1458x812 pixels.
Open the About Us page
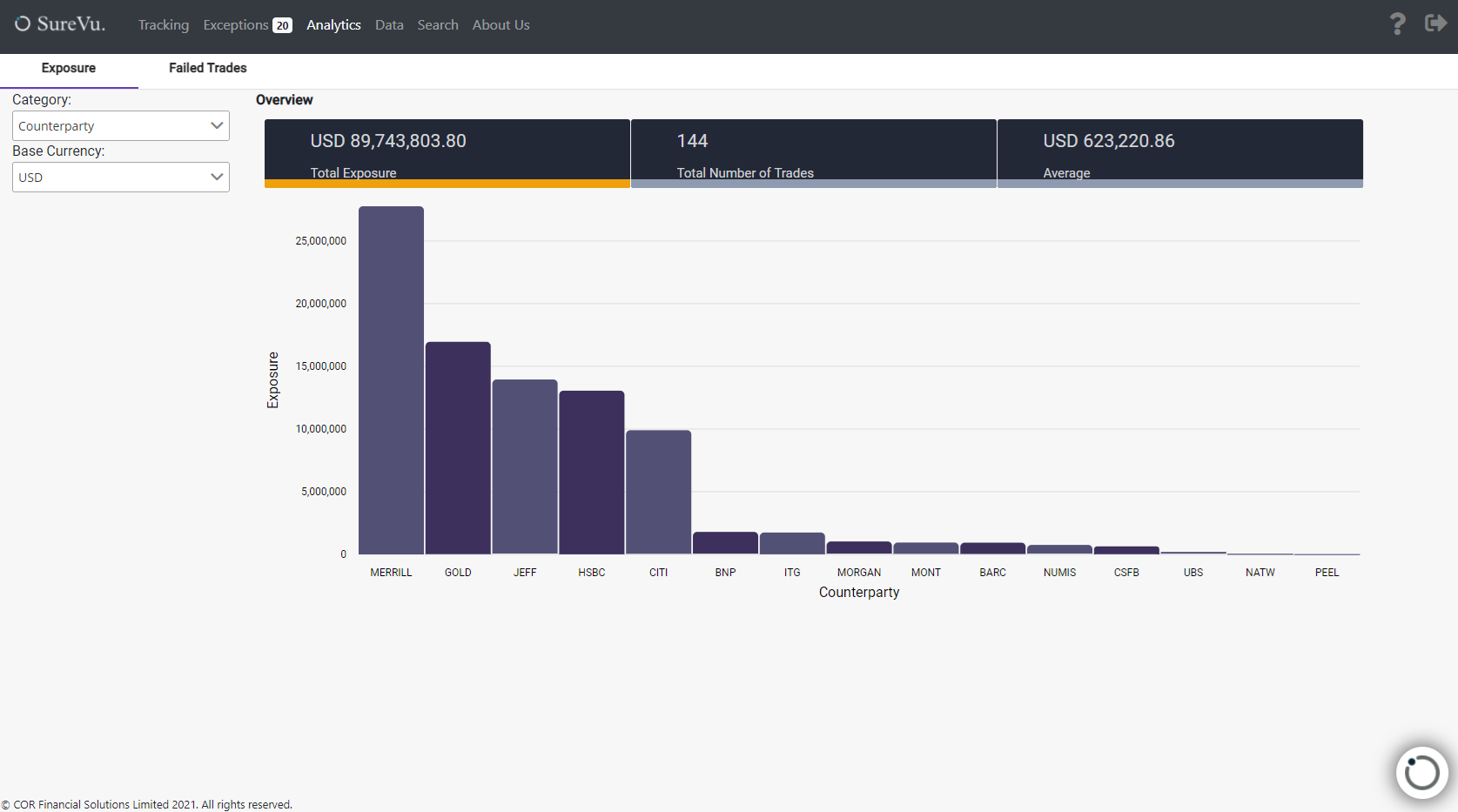point(501,25)
